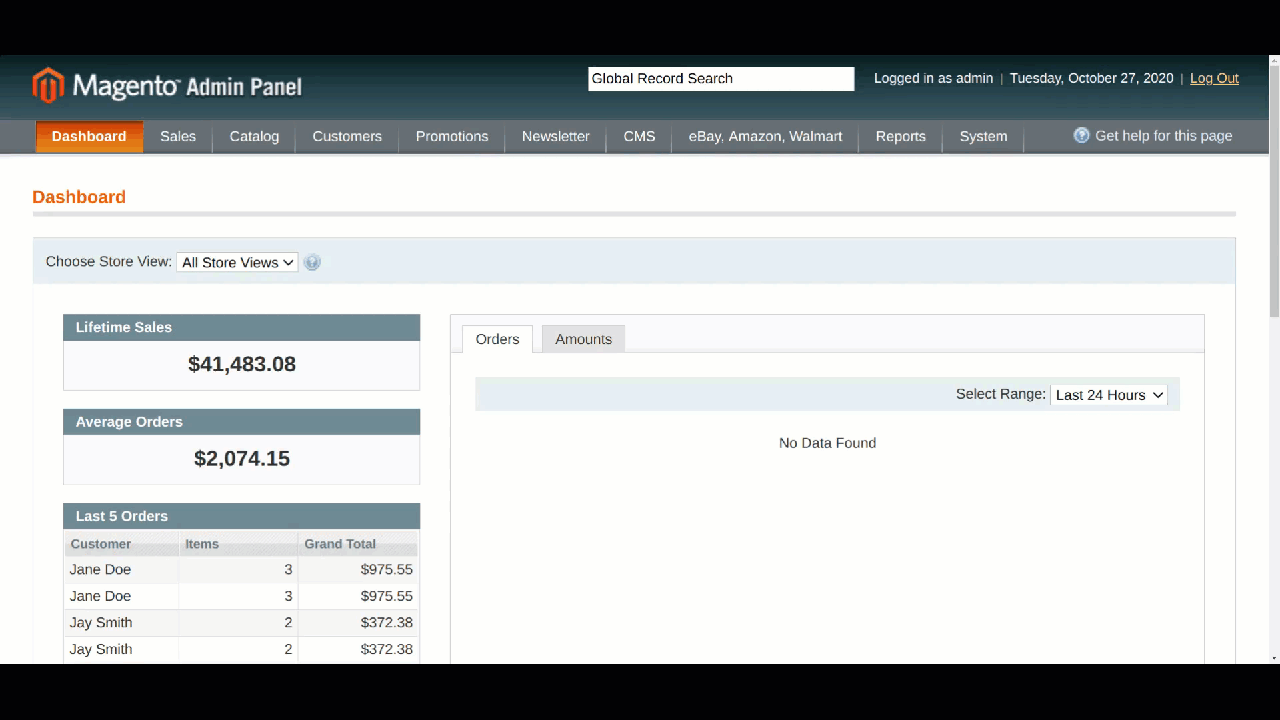The width and height of the screenshot is (1280, 720).
Task: Expand the Select Range dropdown
Action: [1109, 395]
